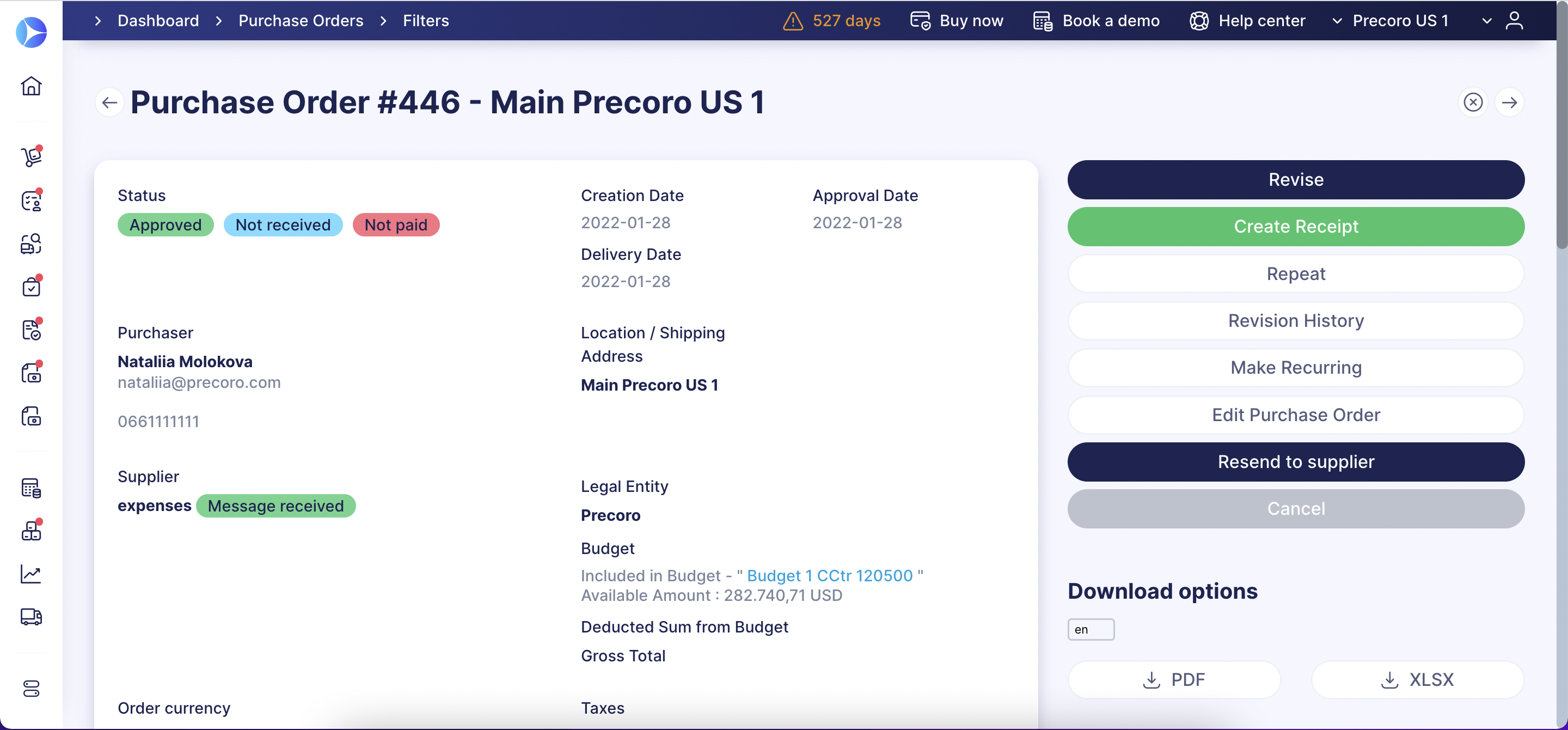Click Book a demo in the top bar
The height and width of the screenshot is (730, 1568).
(x=1111, y=21)
